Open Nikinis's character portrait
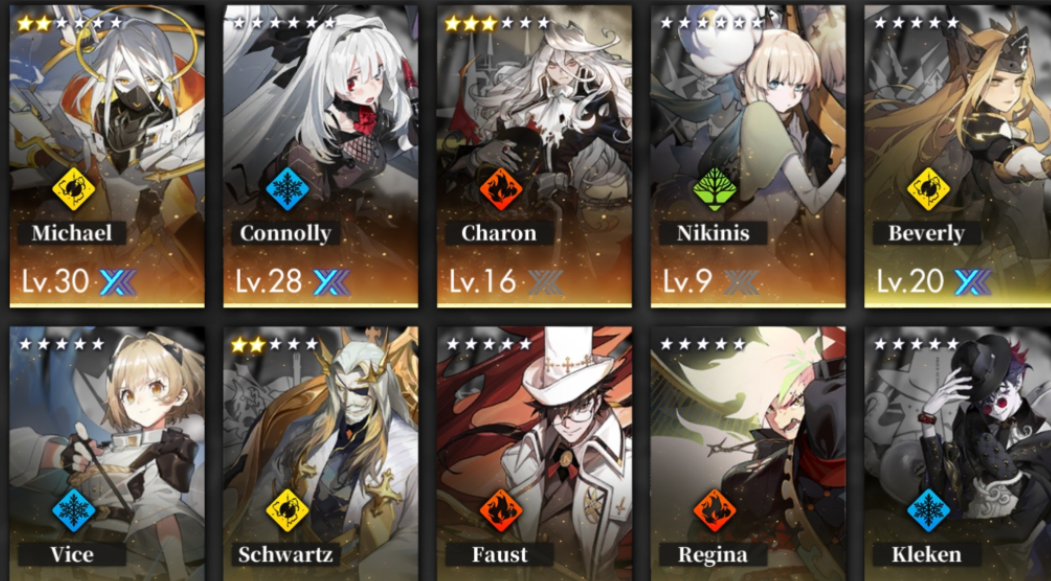This screenshot has width=1051, height=581. coord(748,156)
